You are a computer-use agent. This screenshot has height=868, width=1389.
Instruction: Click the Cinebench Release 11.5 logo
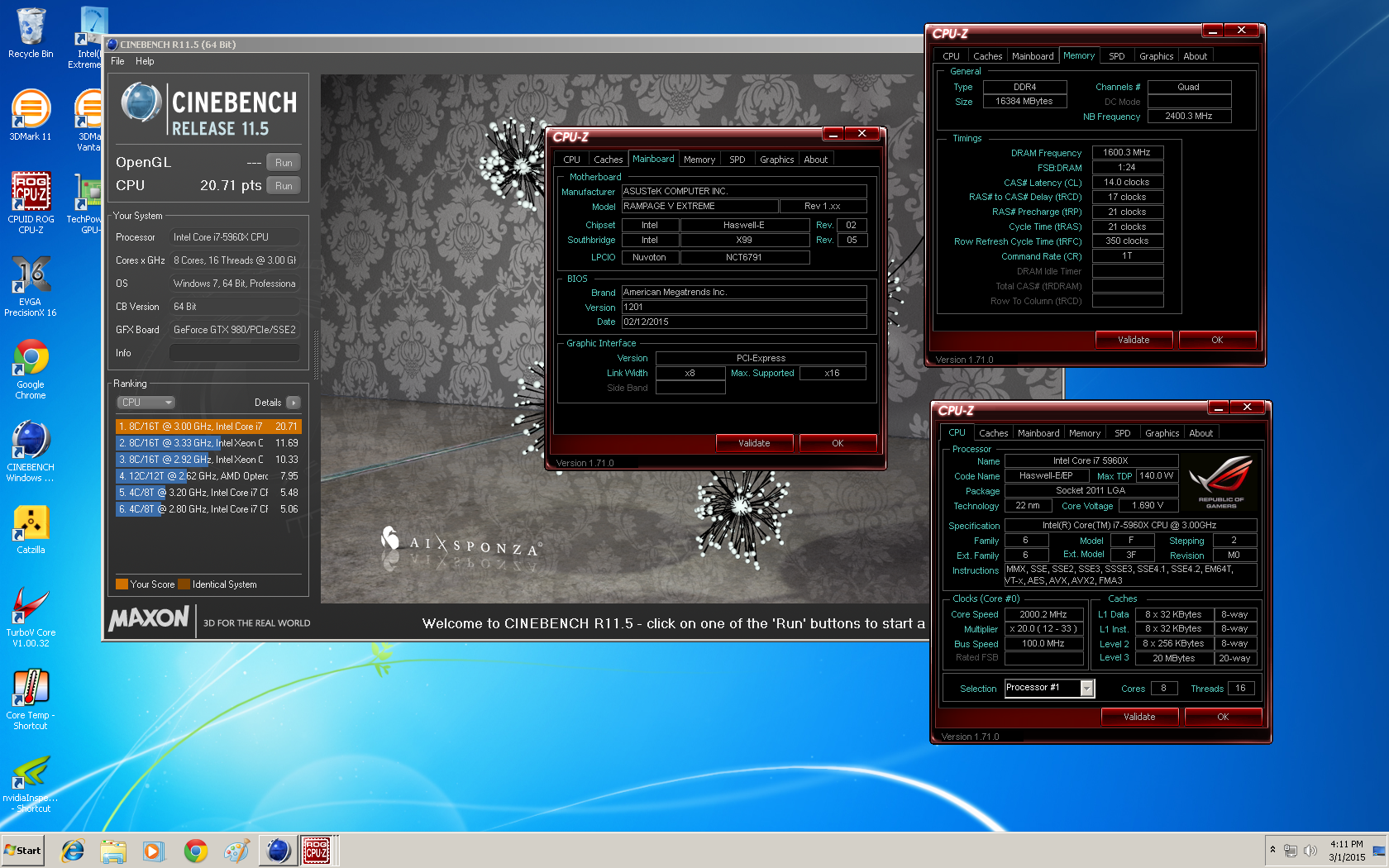209,109
